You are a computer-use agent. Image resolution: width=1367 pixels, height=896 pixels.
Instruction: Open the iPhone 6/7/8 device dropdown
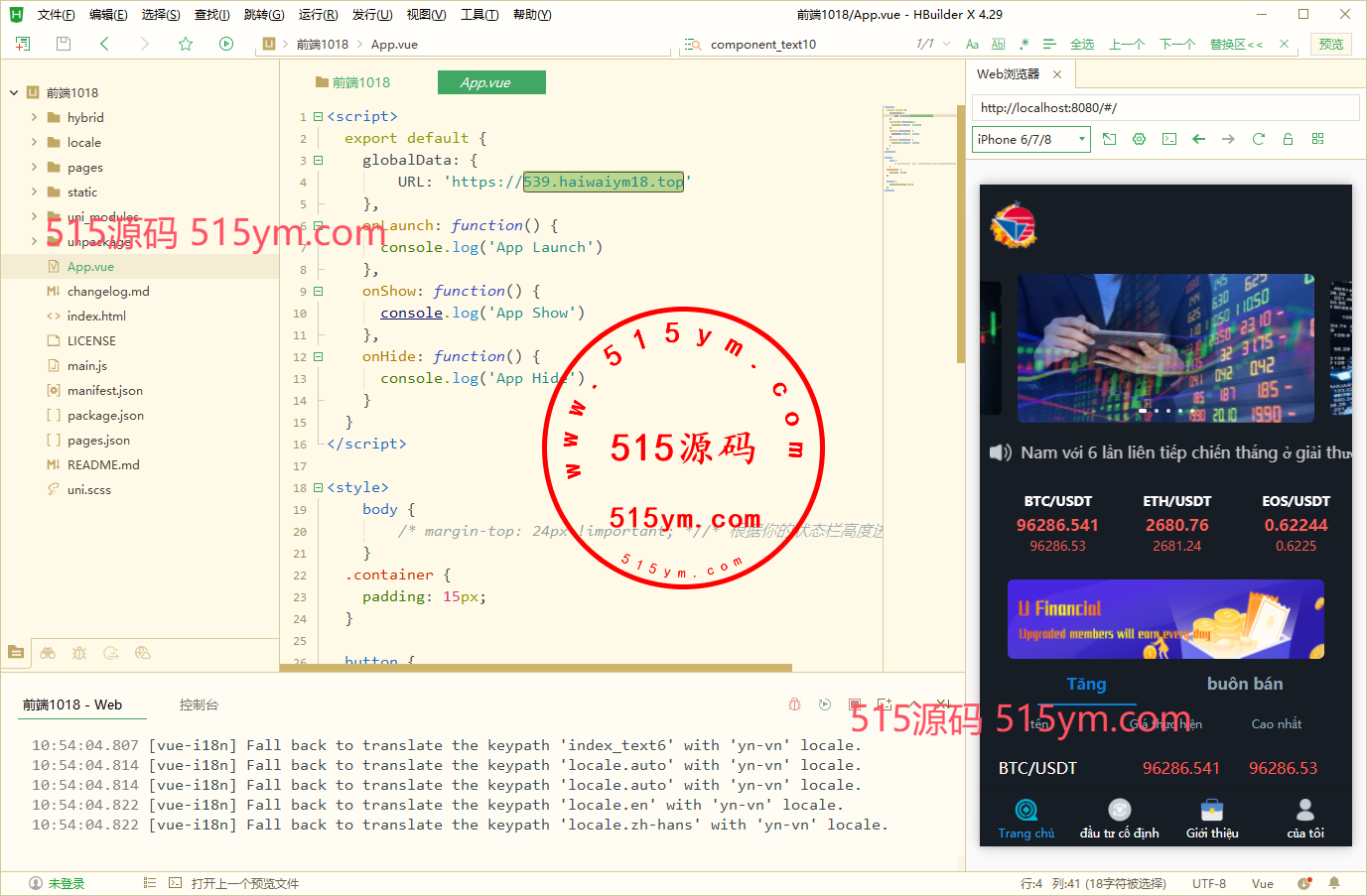tap(1030, 139)
